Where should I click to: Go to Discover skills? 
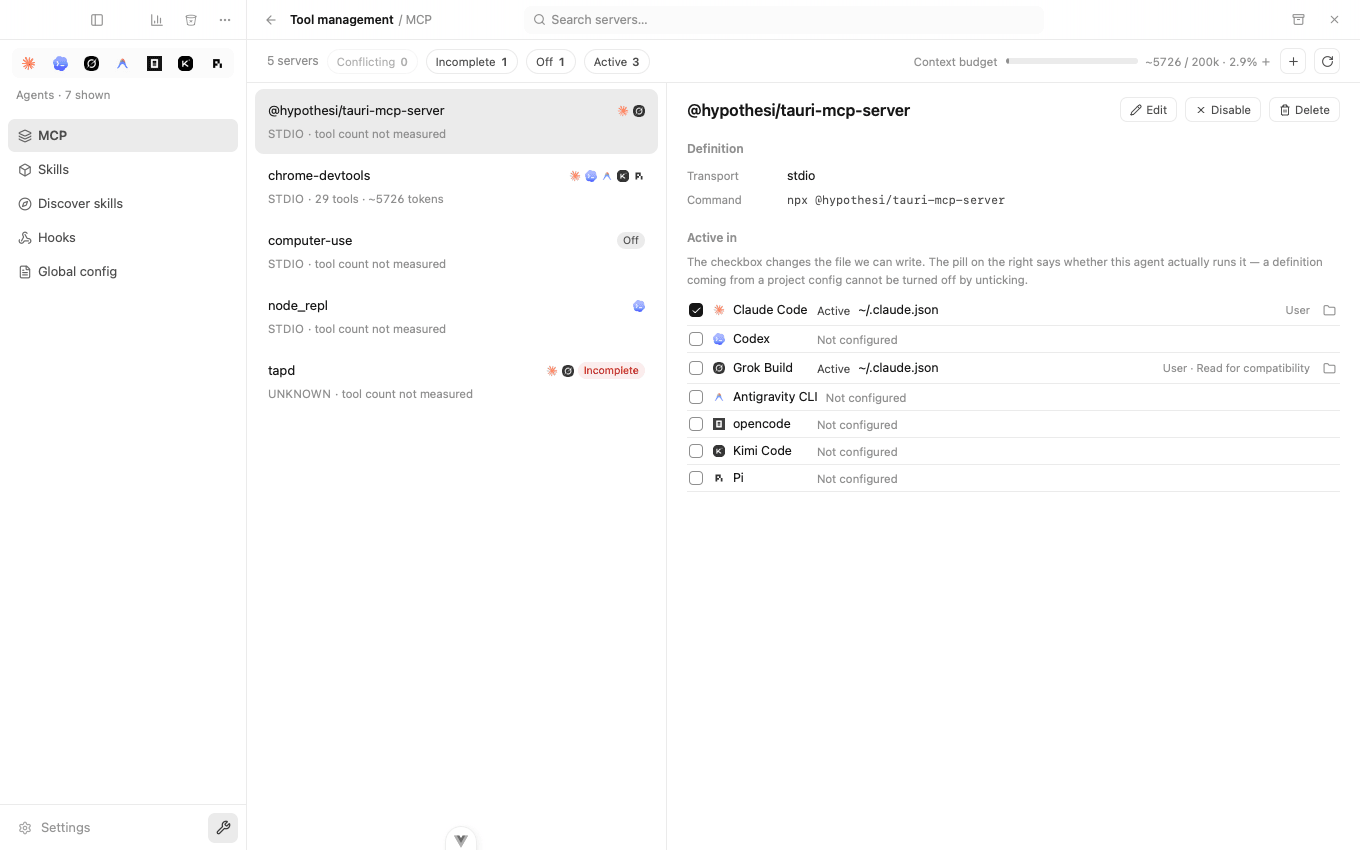point(123,204)
